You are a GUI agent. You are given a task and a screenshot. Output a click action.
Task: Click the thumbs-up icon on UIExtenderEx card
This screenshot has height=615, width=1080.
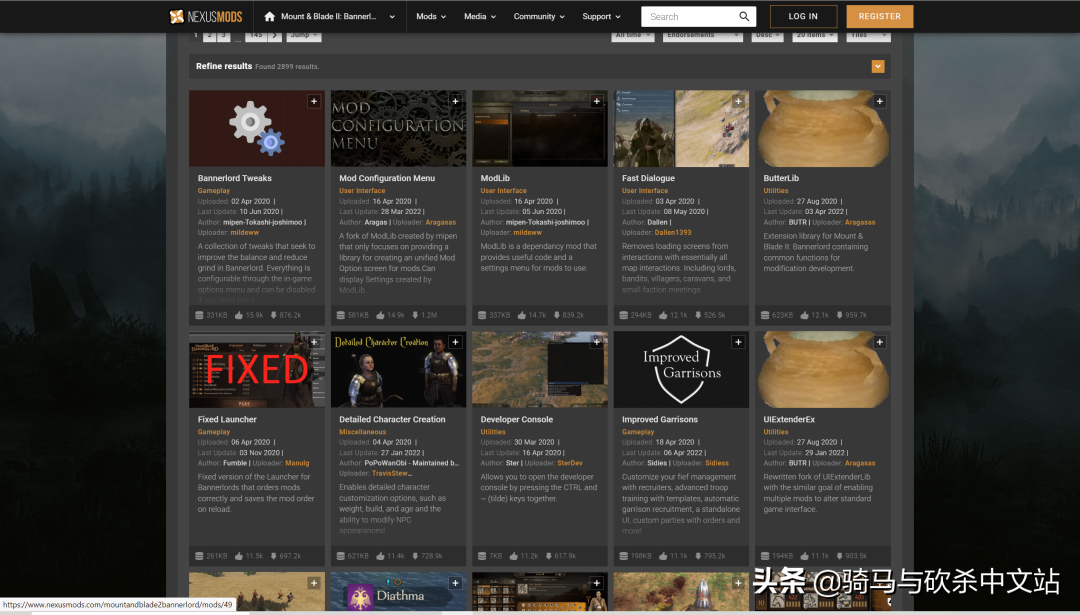click(804, 556)
